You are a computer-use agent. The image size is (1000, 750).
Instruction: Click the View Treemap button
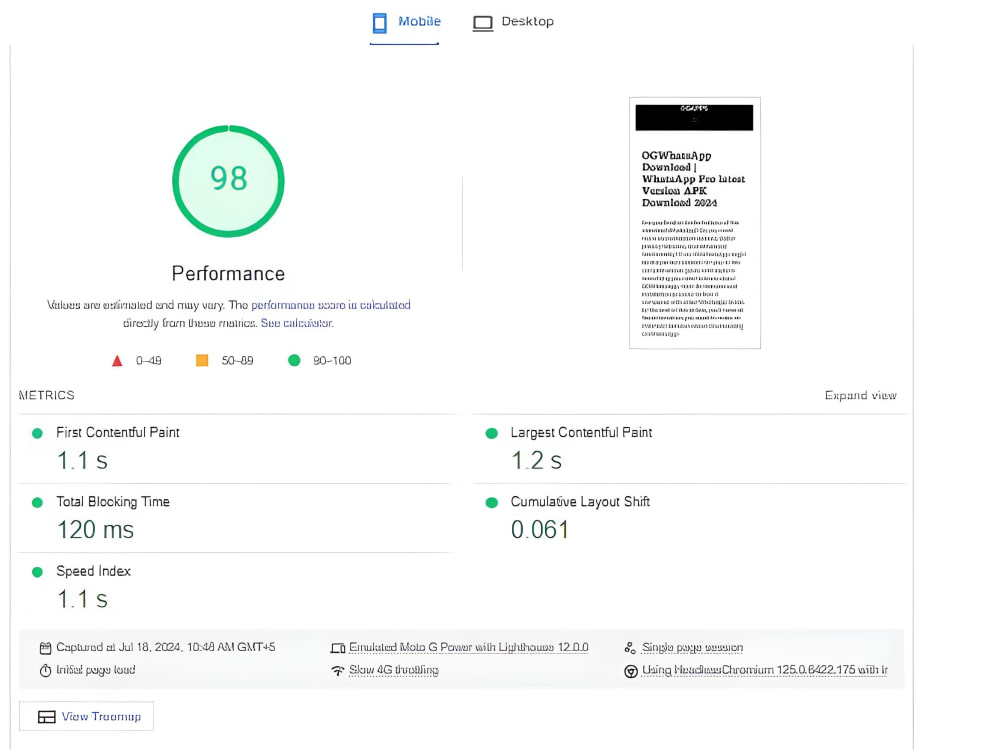click(x=86, y=717)
